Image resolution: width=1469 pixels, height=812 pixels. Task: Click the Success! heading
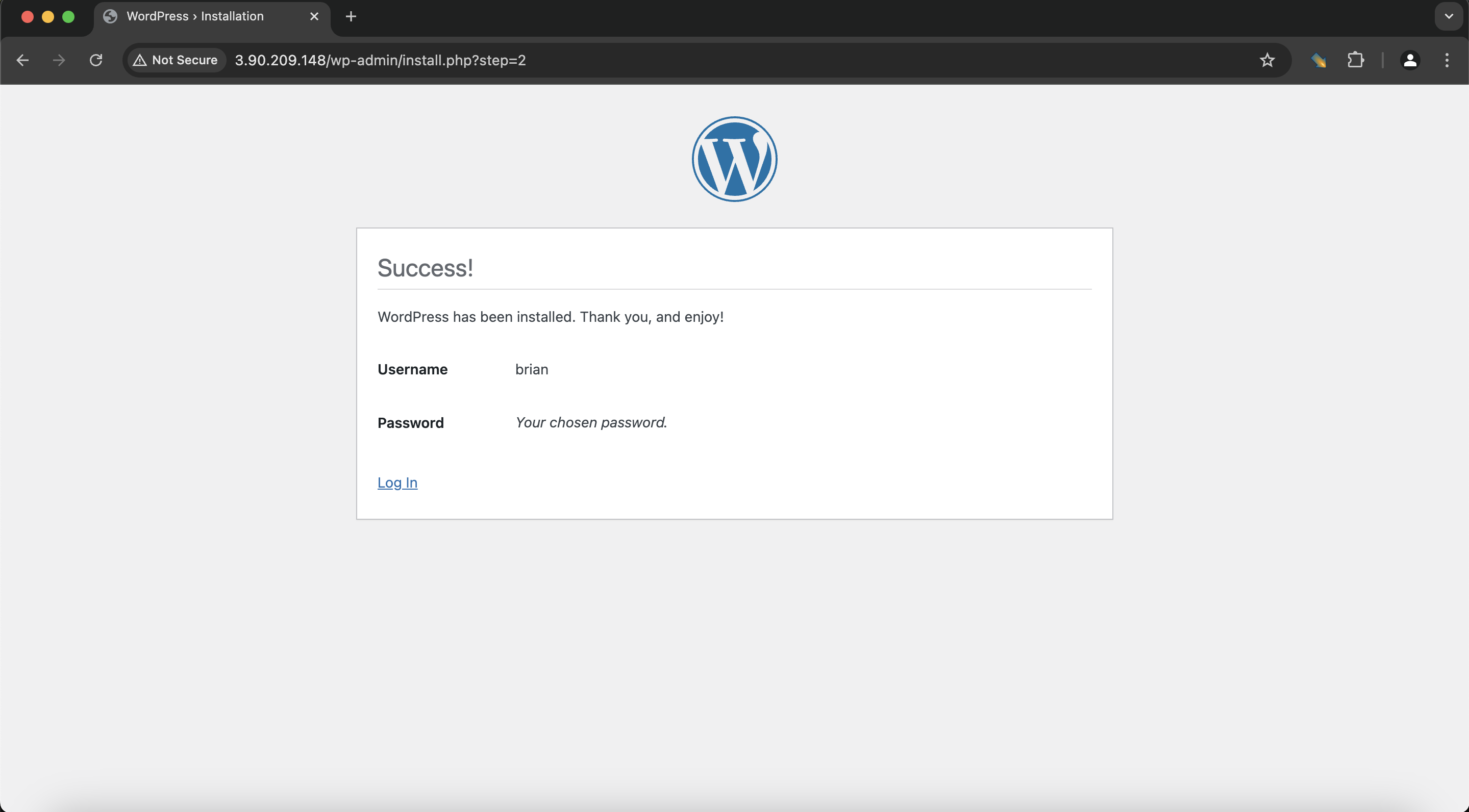[425, 268]
